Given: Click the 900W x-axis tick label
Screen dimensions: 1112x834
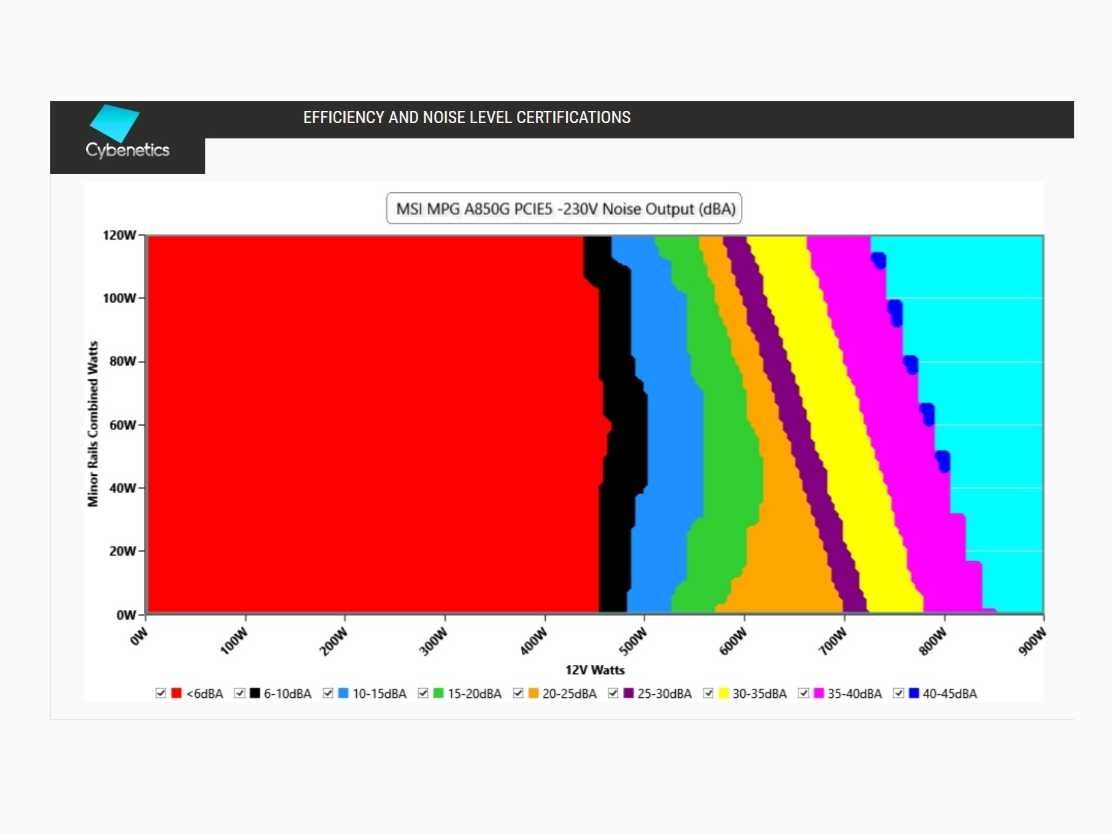Looking at the screenshot, I should 1032,641.
